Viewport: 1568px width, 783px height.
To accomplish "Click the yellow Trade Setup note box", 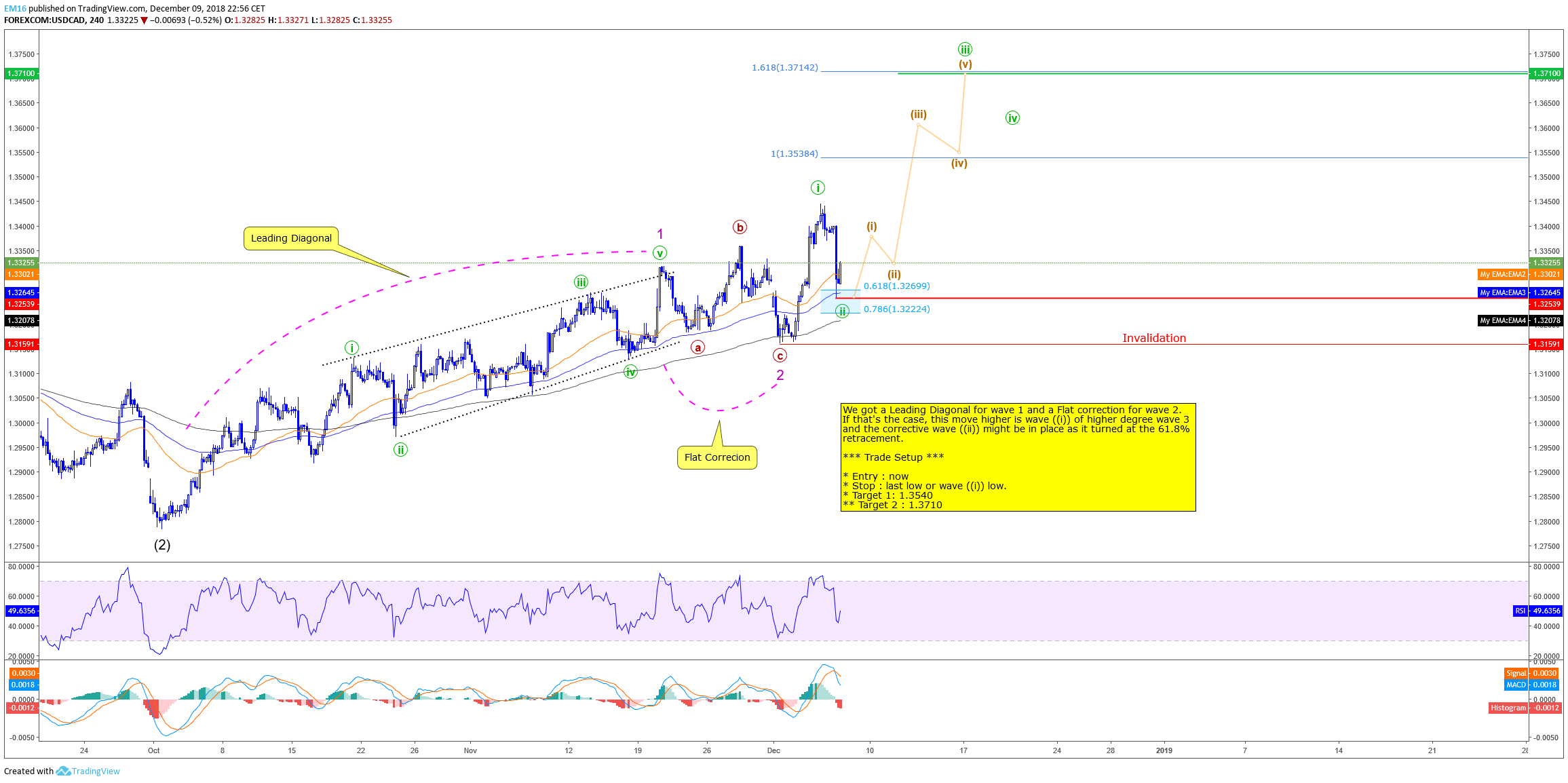I will (1018, 457).
